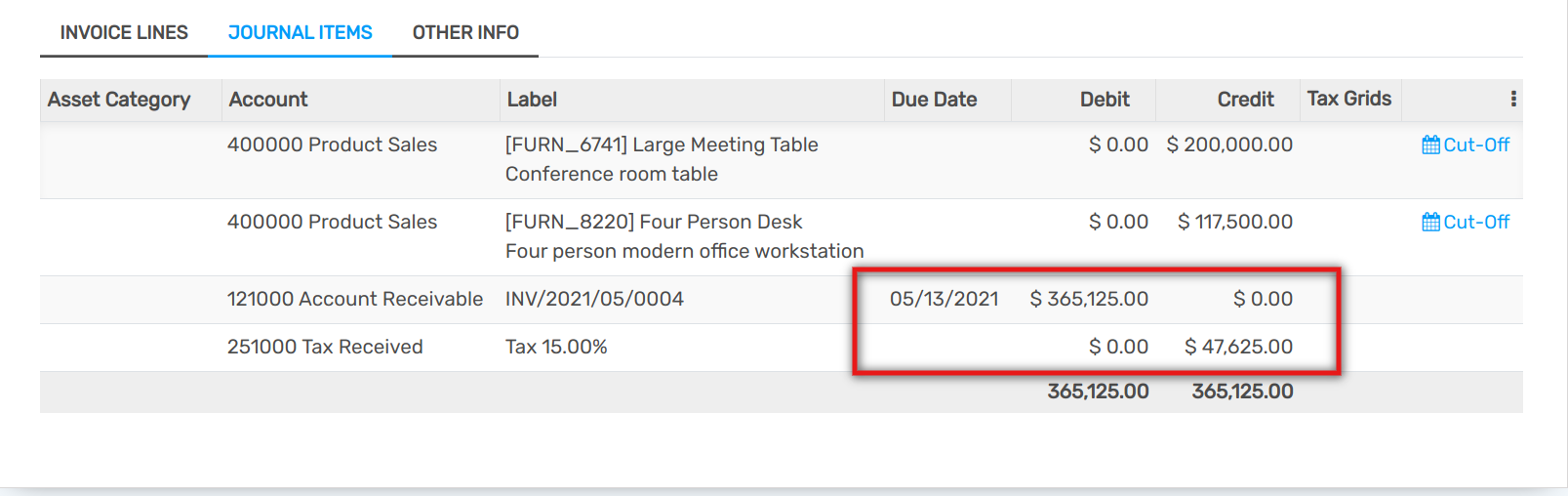Click the $ 200,000.00 credit amount
Image resolution: width=1568 pixels, height=496 pixels.
pos(1229,145)
